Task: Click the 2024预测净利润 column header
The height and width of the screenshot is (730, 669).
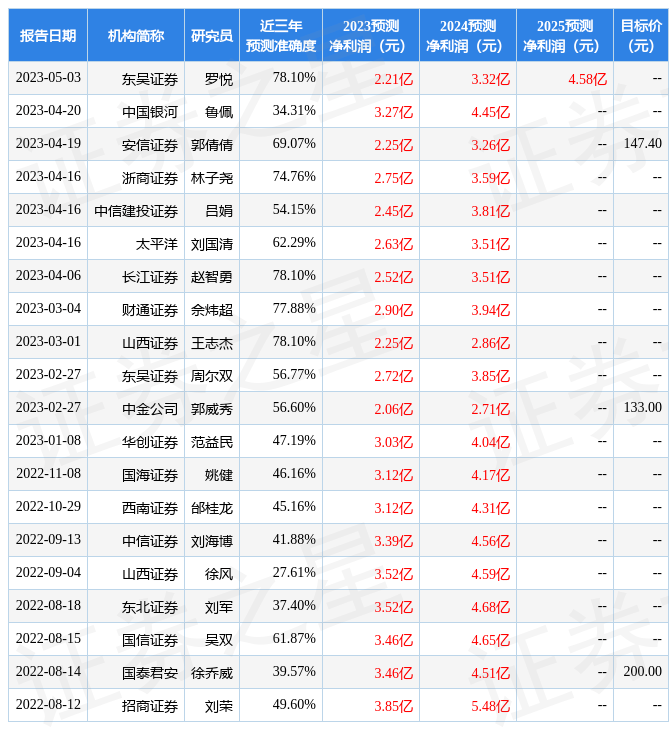Action: [x=468, y=35]
